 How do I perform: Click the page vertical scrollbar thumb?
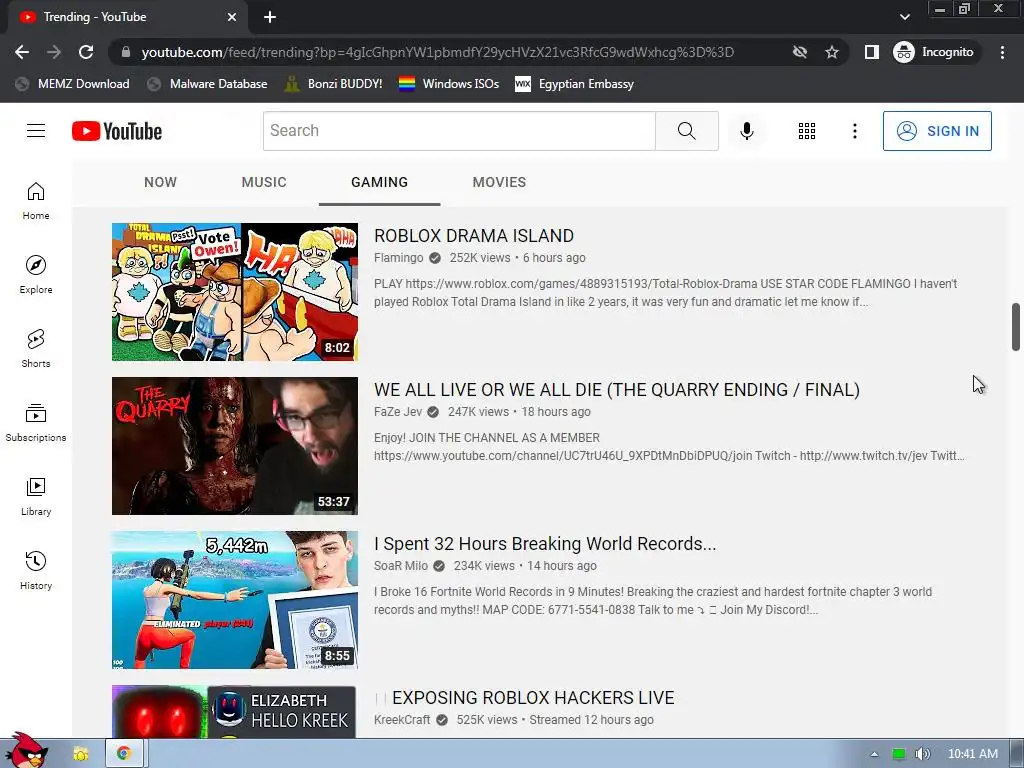point(1016,327)
